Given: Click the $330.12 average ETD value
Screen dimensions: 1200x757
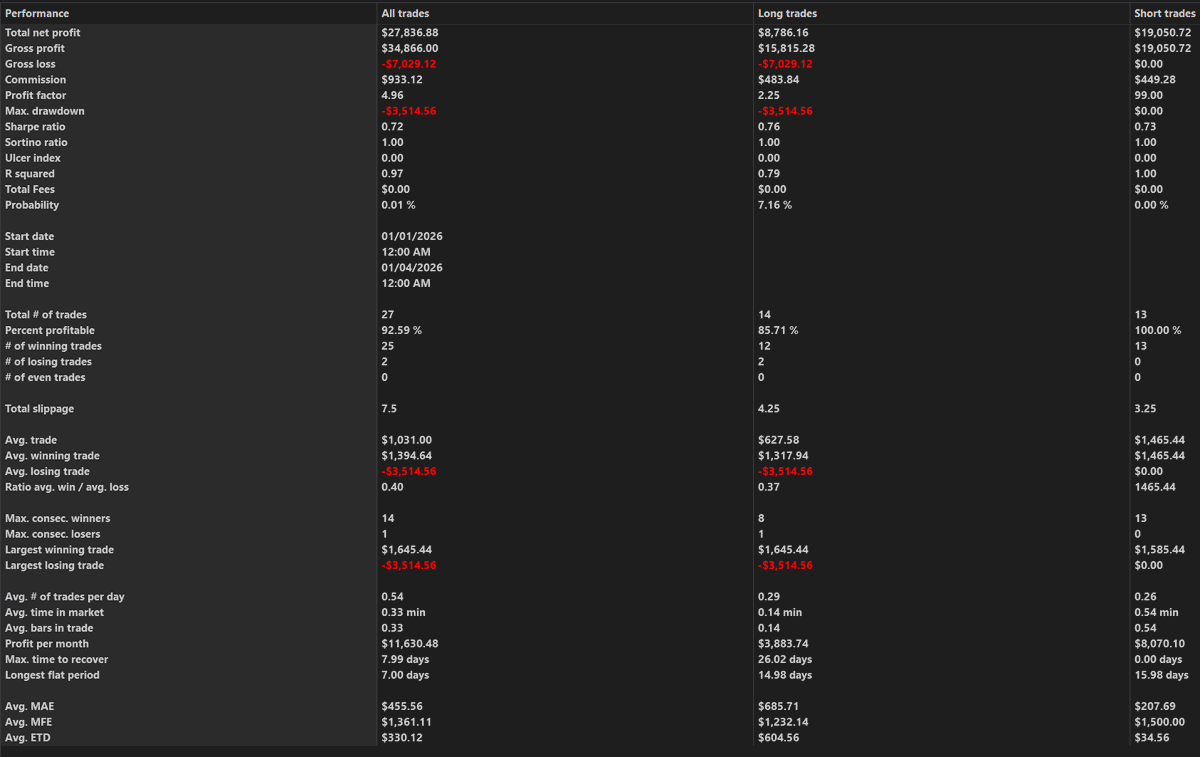Looking at the screenshot, I should (404, 738).
